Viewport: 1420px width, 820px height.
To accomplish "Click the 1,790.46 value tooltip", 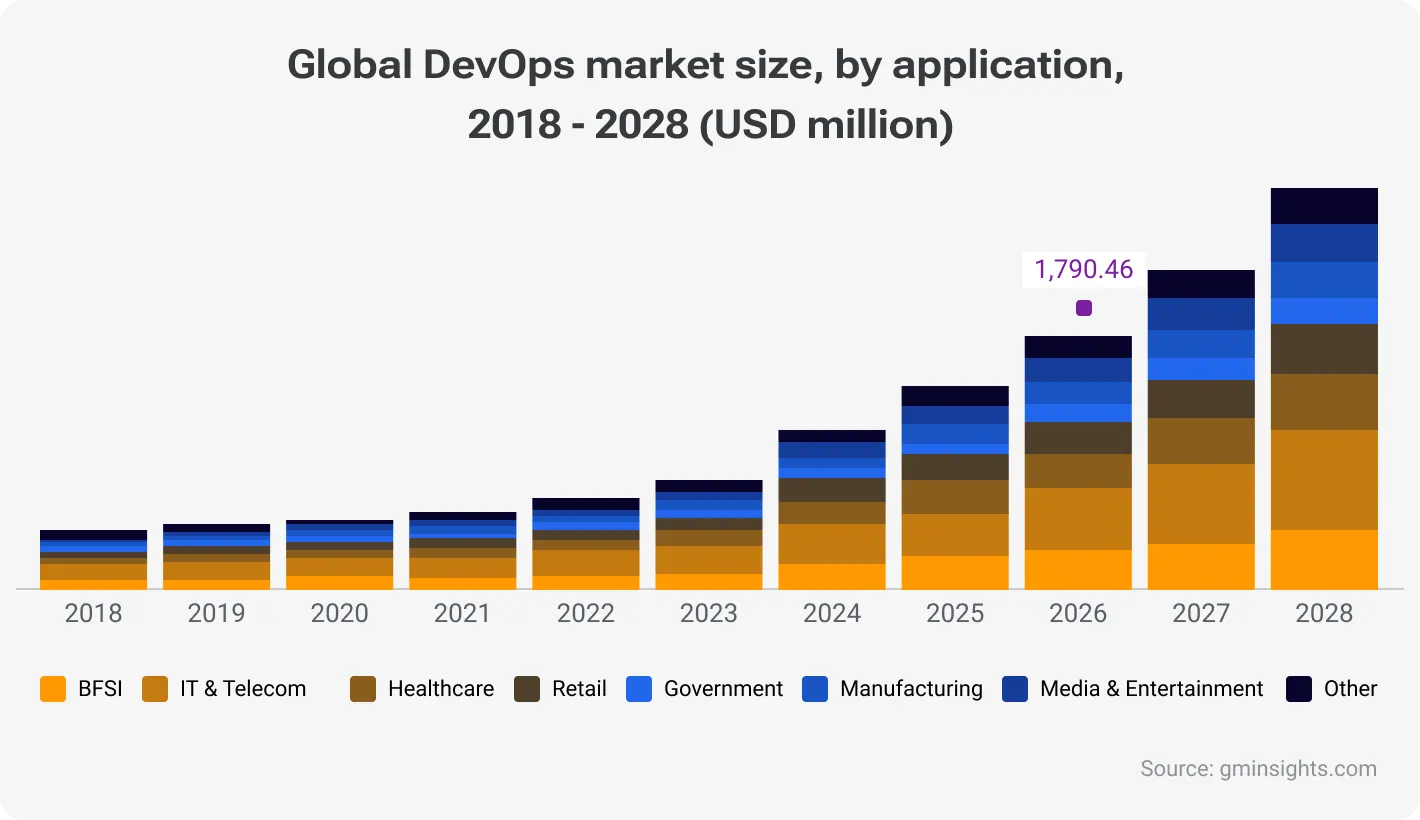I will coord(1083,269).
